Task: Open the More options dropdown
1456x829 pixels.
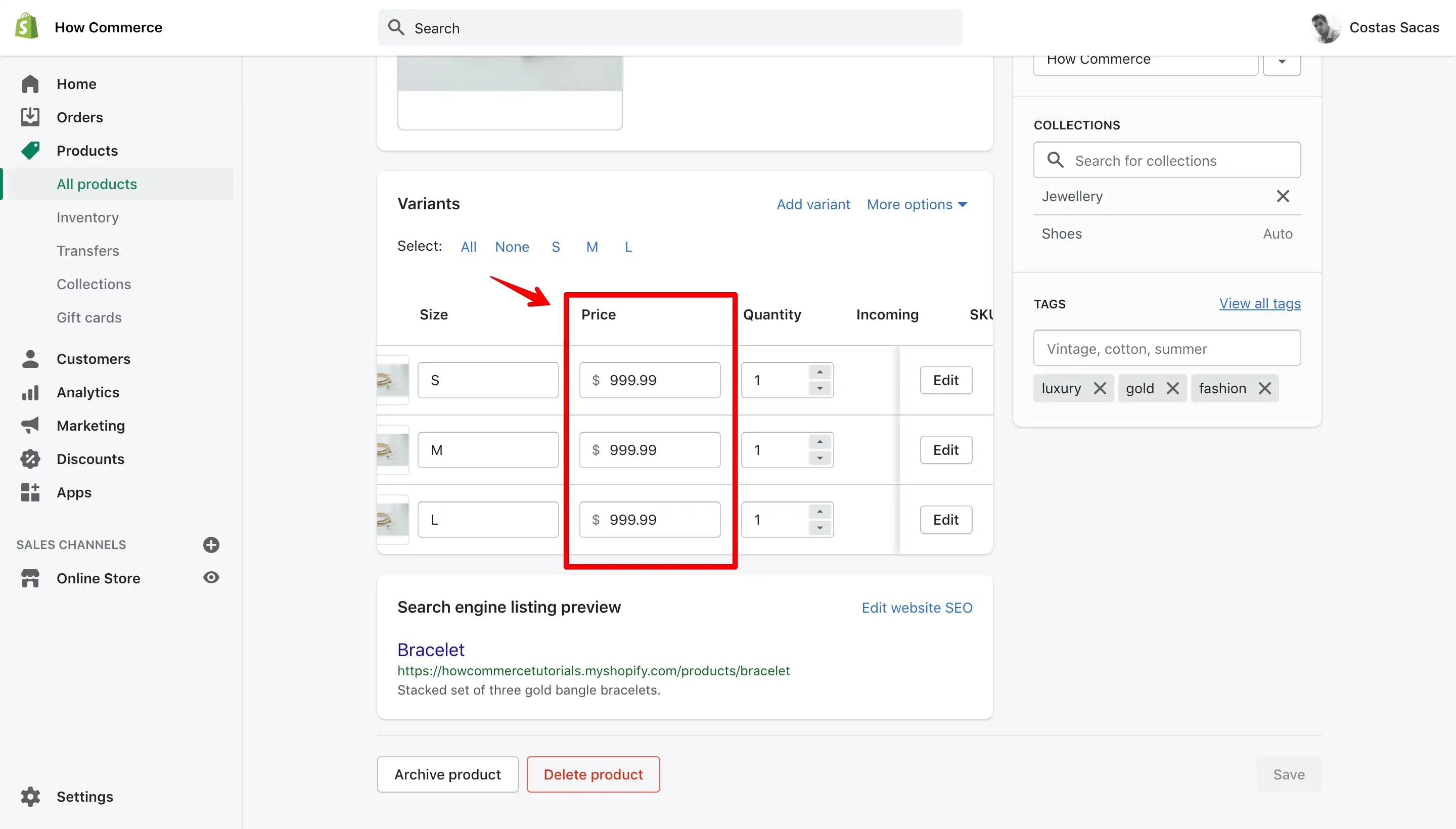Action: point(917,204)
